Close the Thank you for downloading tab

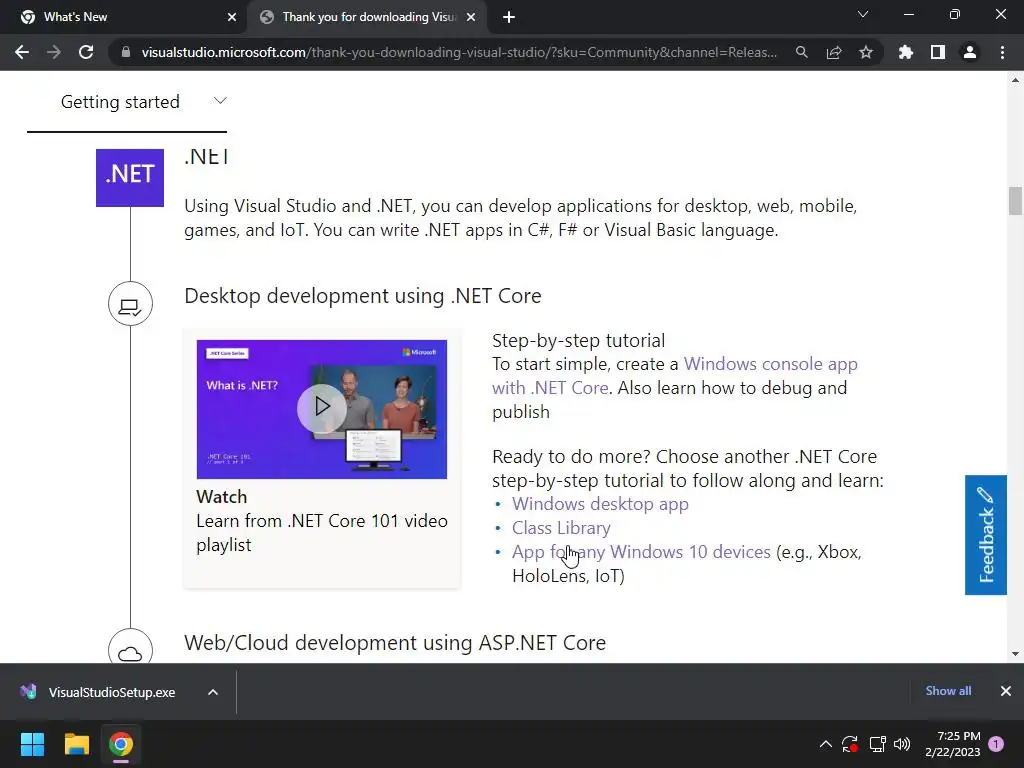coord(471,17)
